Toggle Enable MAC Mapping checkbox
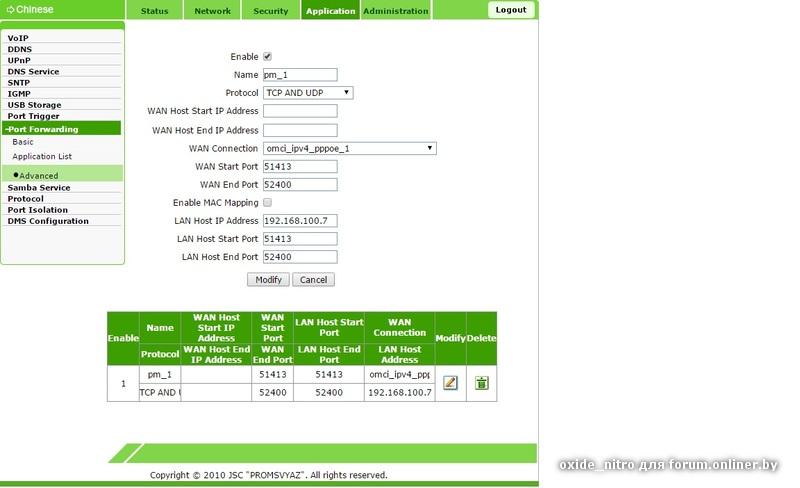This screenshot has height=488, width=800. (267, 203)
